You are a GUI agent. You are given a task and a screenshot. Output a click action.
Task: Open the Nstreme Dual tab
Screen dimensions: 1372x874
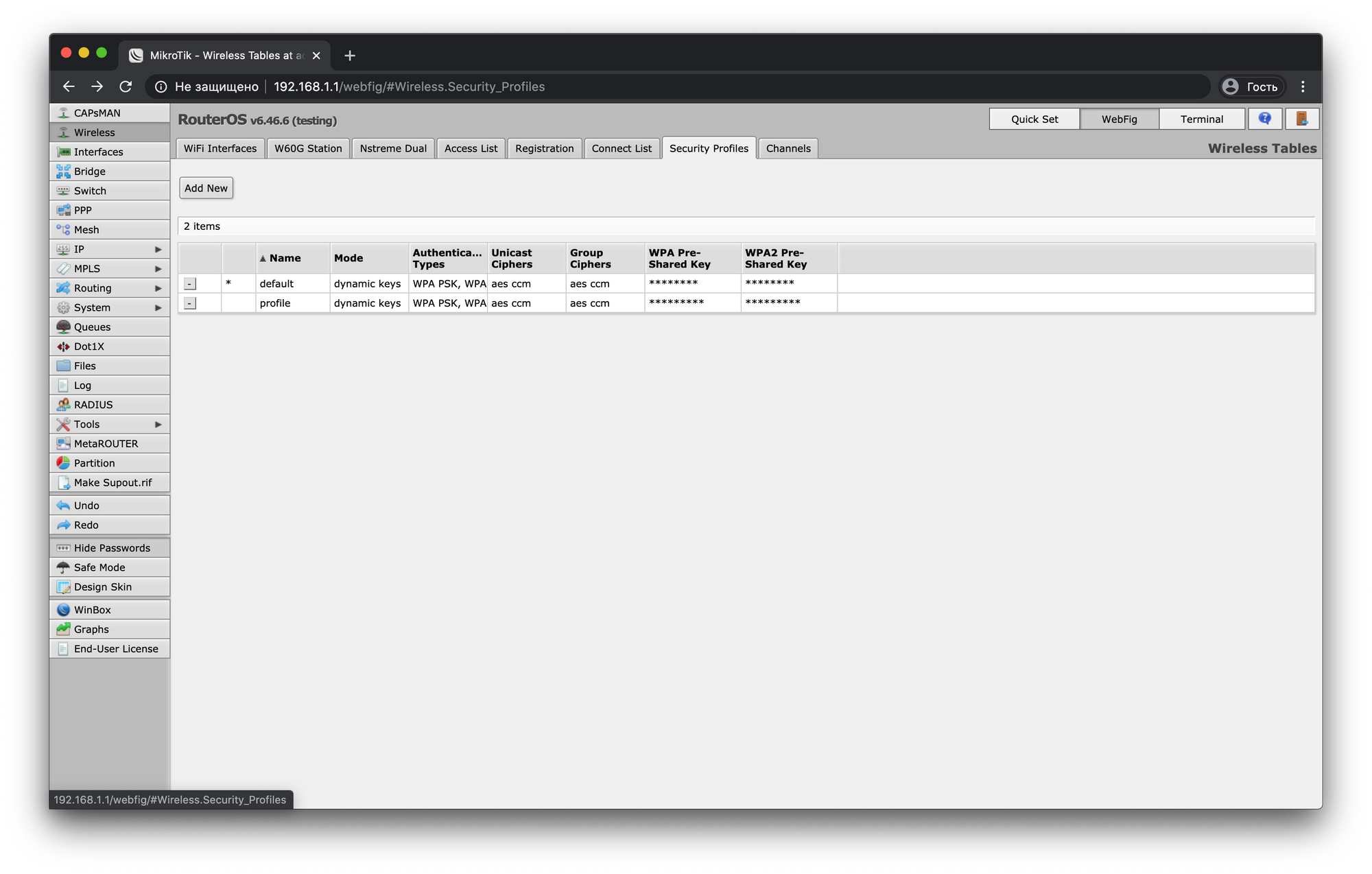(x=393, y=148)
